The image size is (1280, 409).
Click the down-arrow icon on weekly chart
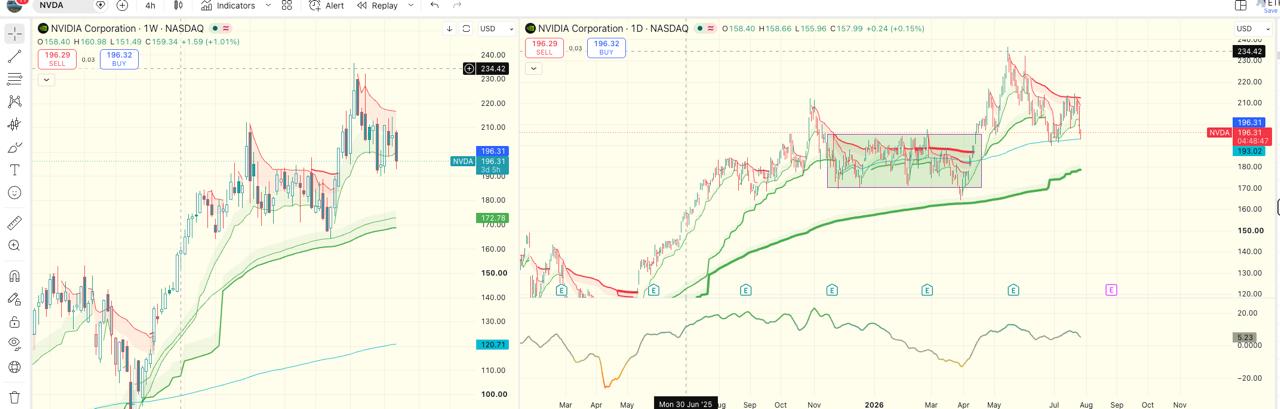coord(449,29)
